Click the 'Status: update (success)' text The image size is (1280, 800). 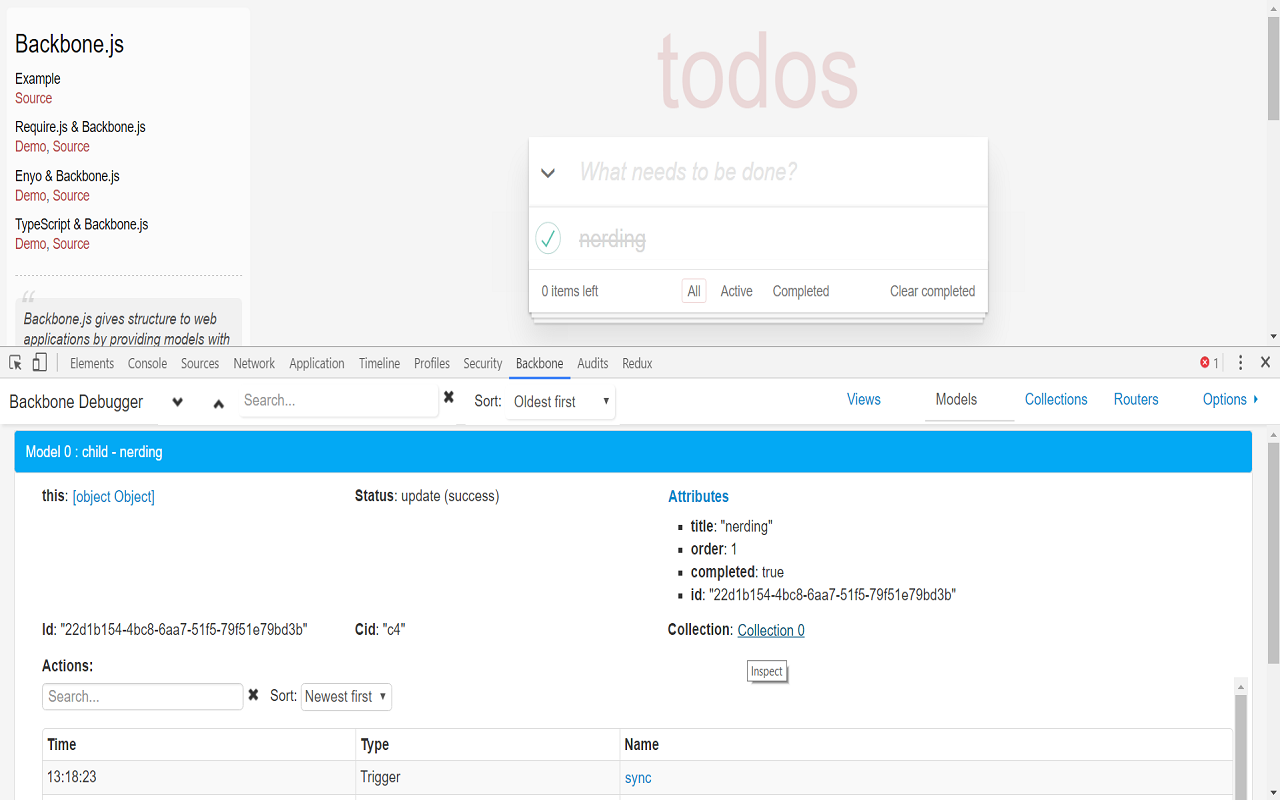[x=427, y=496]
